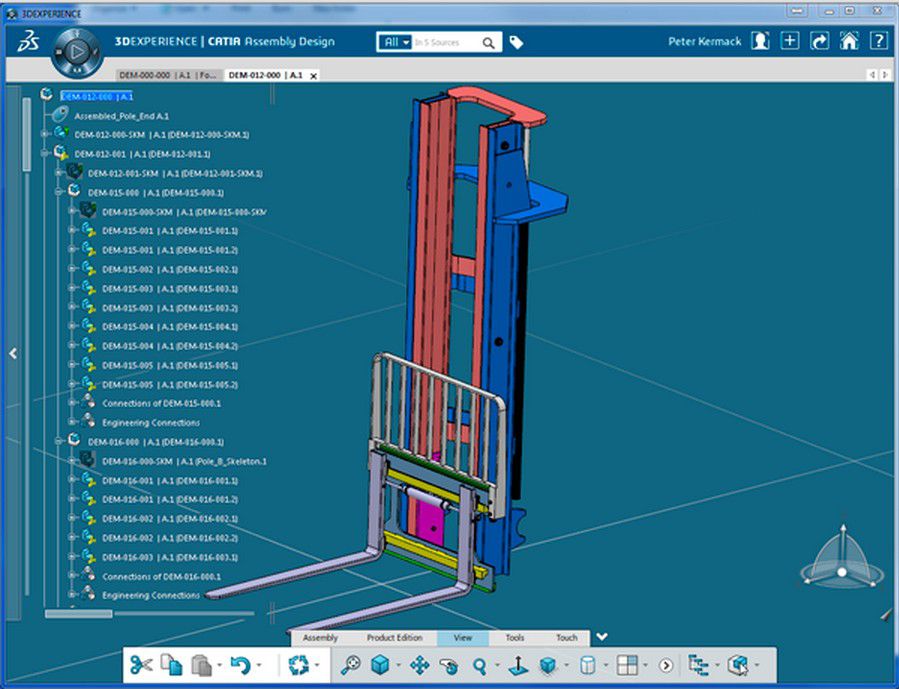This screenshot has width=899, height=689.
Task: Click the tree horizontal scrollbar
Action: 79,613
